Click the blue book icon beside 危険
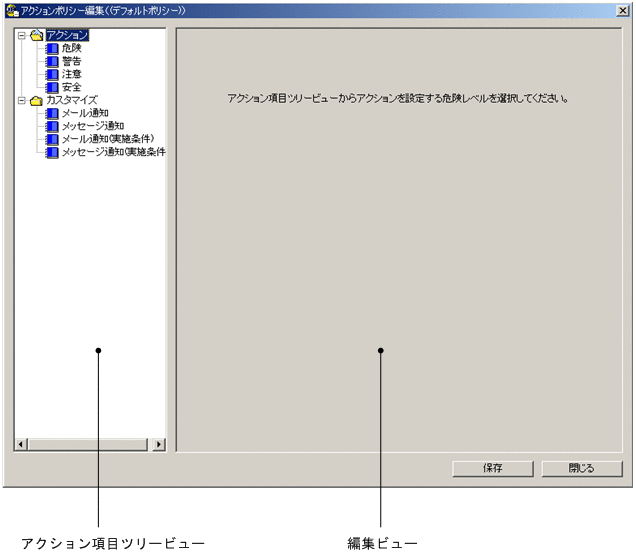Image resolution: width=636 pixels, height=556 pixels. pyautogui.click(x=52, y=49)
